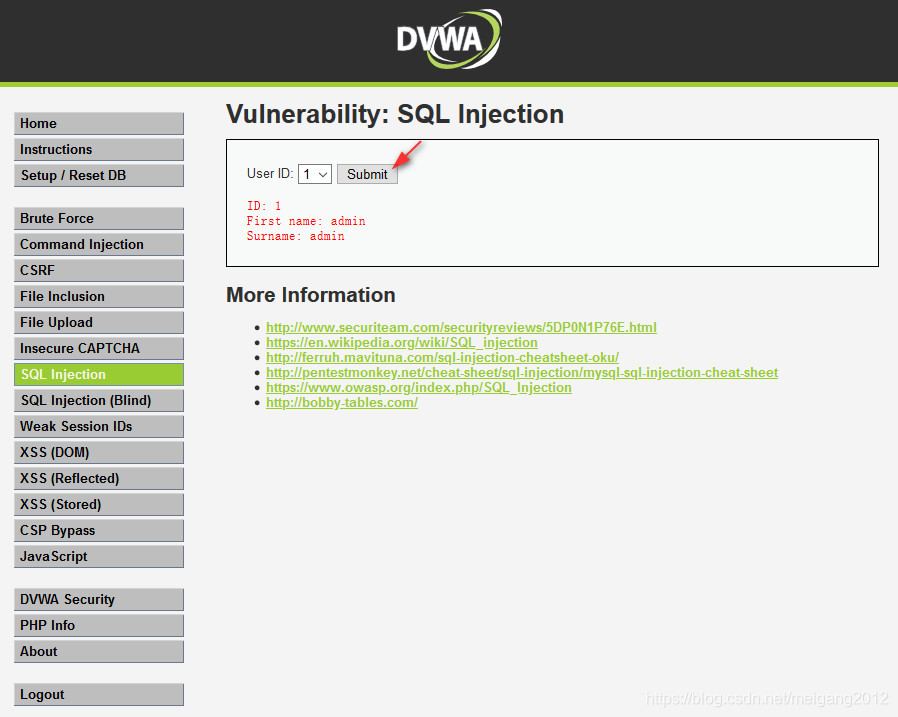Open the ferruh.mavituna.com cheatsheet link
898x717 pixels.
pos(442,357)
